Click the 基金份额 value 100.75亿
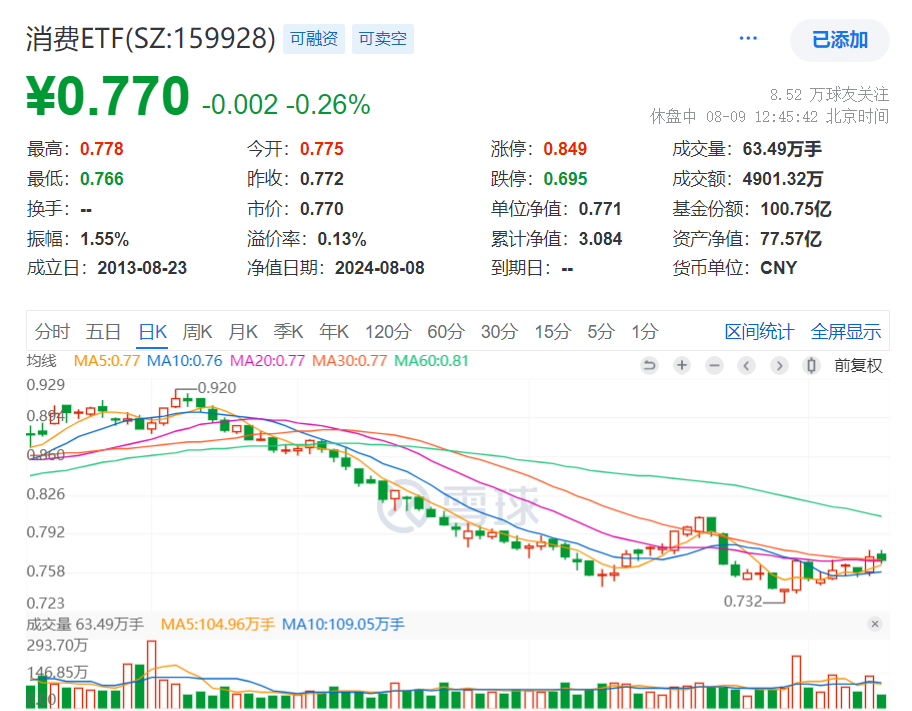912x711 pixels. (796, 209)
